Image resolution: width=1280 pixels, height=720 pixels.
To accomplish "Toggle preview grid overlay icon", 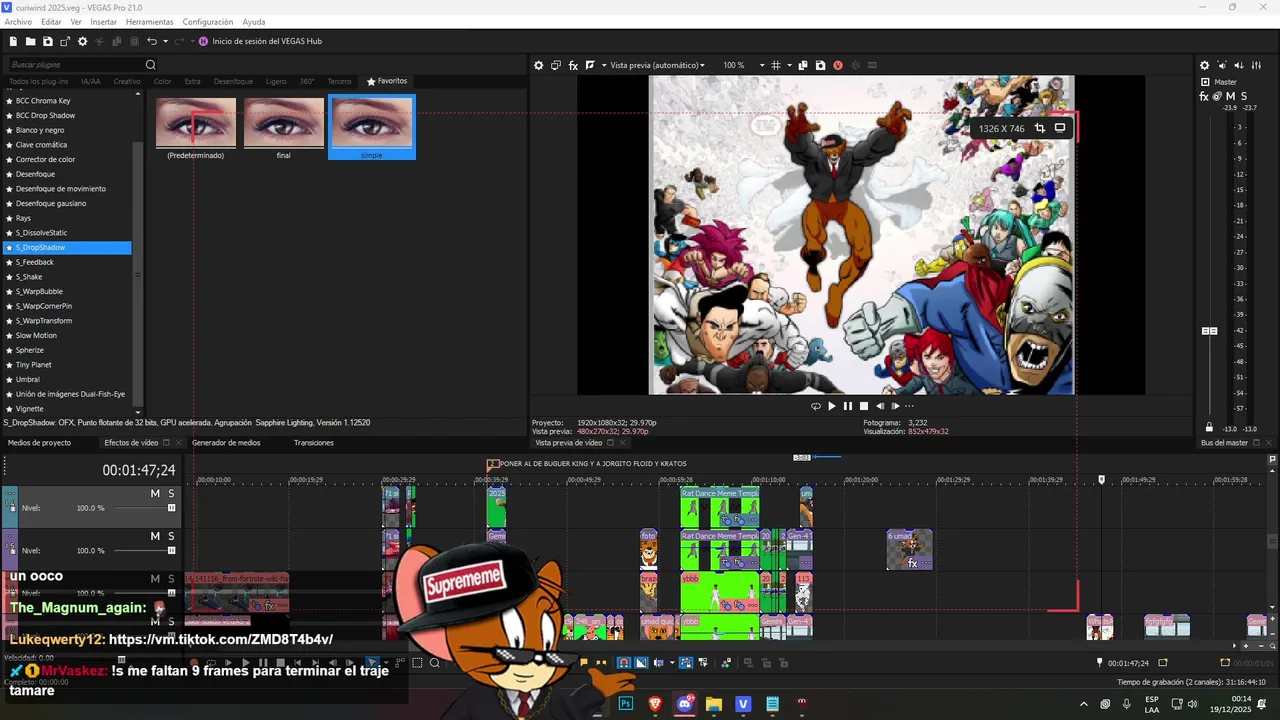I will 775,65.
